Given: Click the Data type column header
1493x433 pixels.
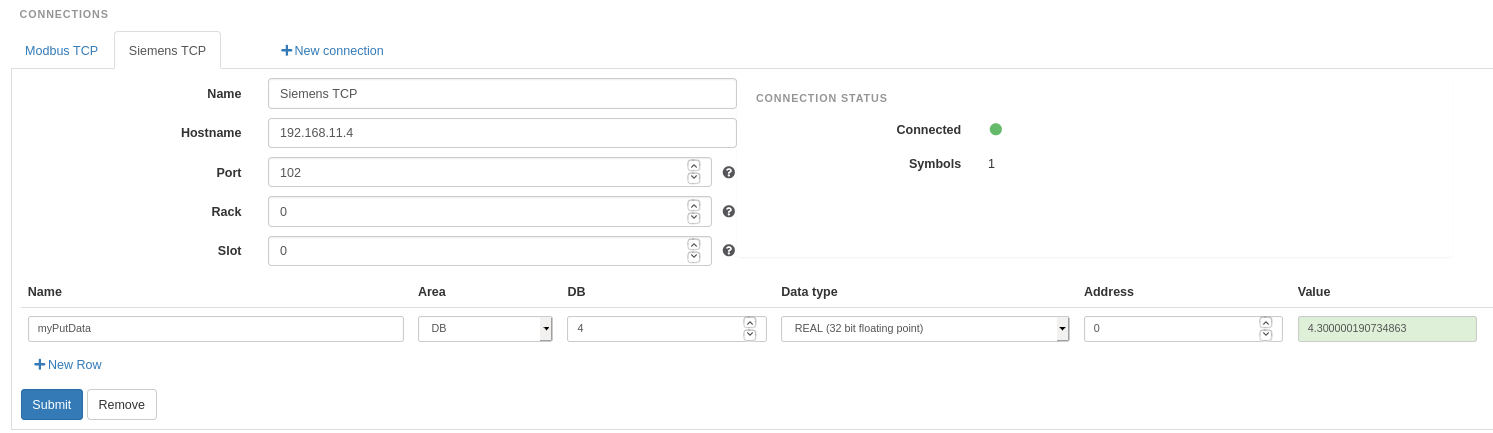Looking at the screenshot, I should pos(809,292).
